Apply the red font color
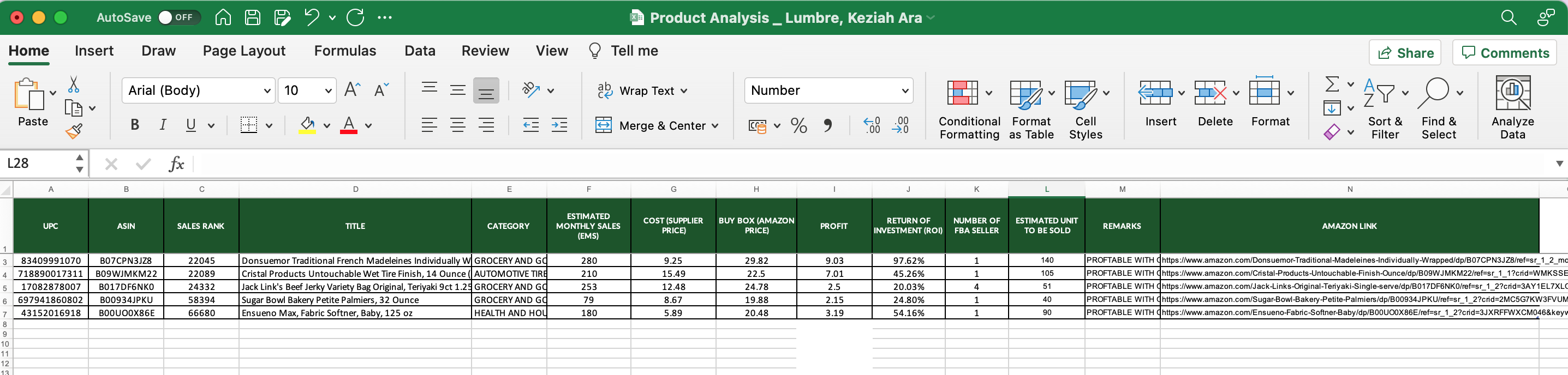1568x375 pixels. [349, 125]
